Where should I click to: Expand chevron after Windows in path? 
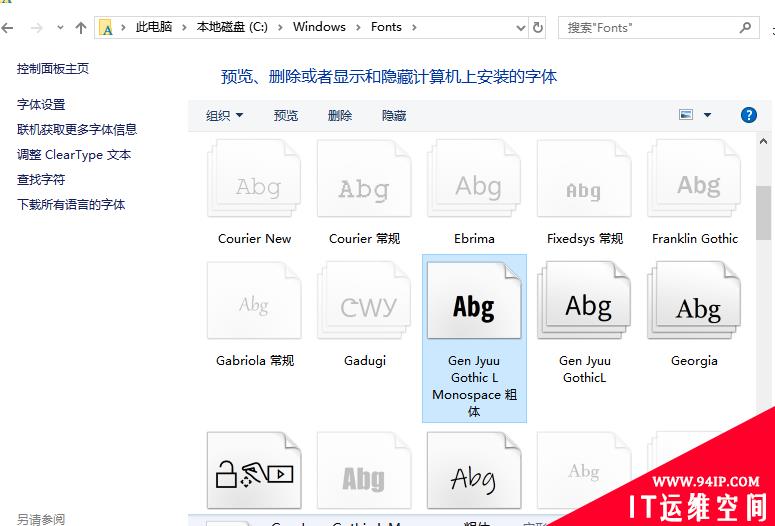(358, 28)
